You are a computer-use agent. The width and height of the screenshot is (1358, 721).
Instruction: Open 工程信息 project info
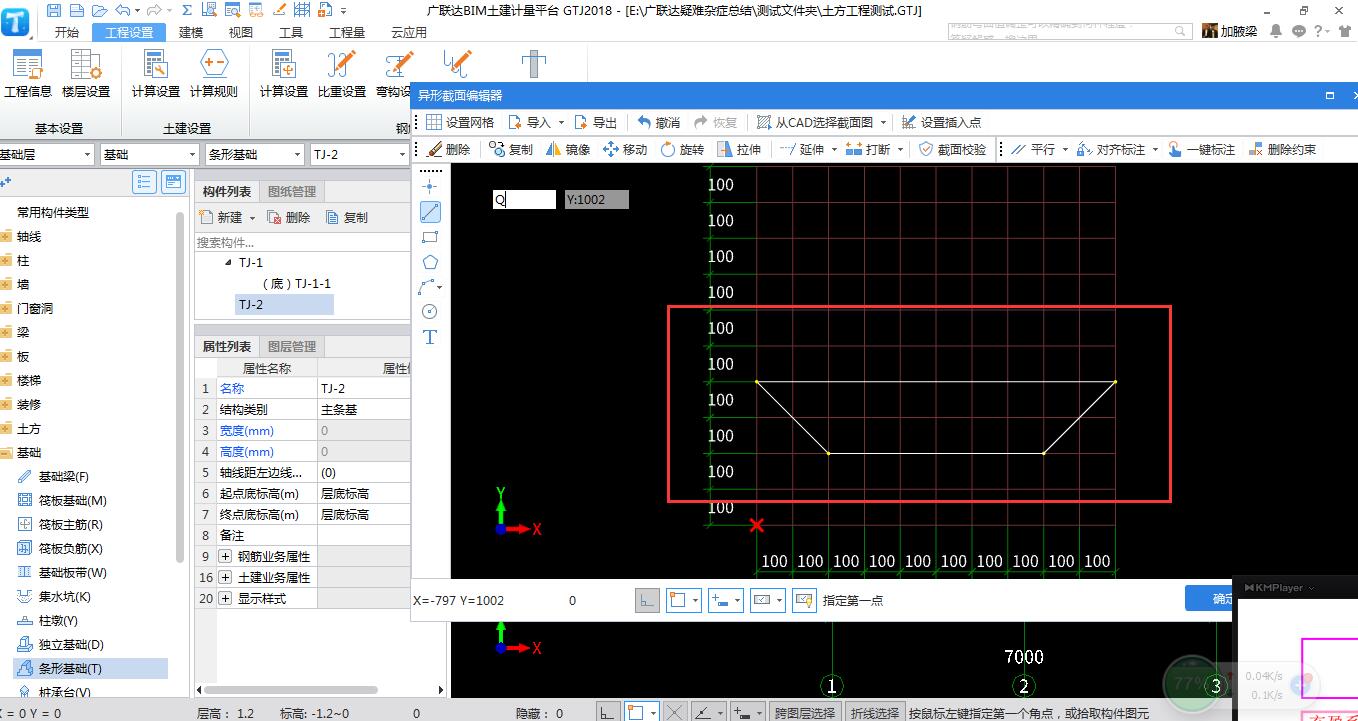tap(28, 75)
